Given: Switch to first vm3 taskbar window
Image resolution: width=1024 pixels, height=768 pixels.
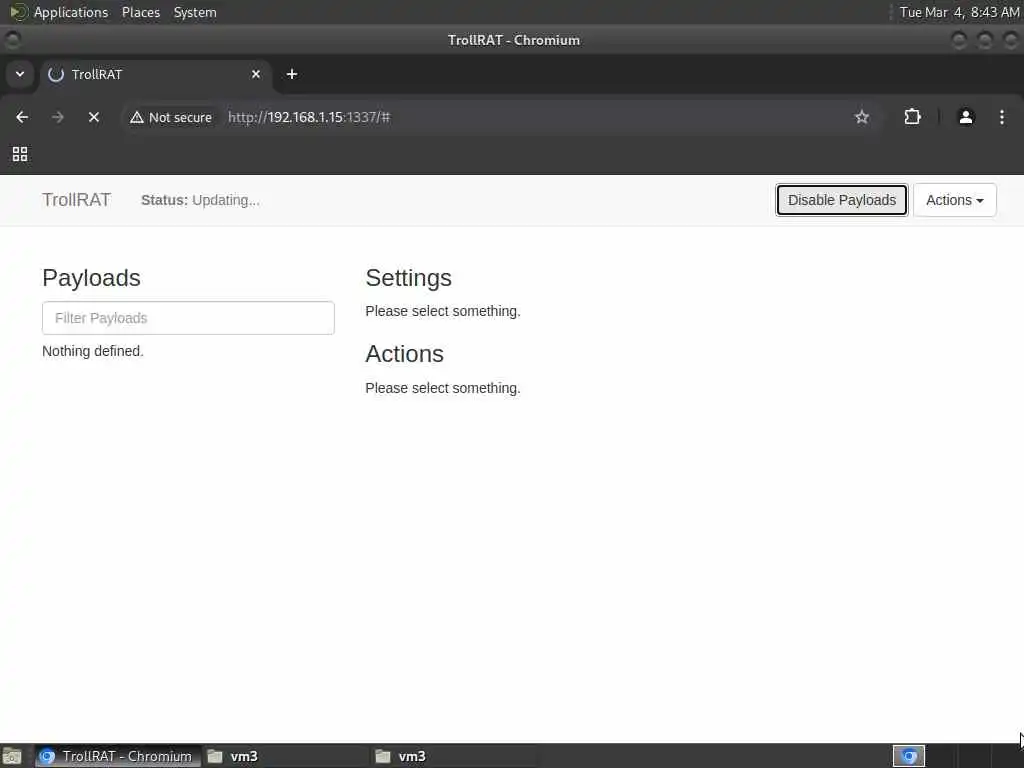Looking at the screenshot, I should 285,756.
